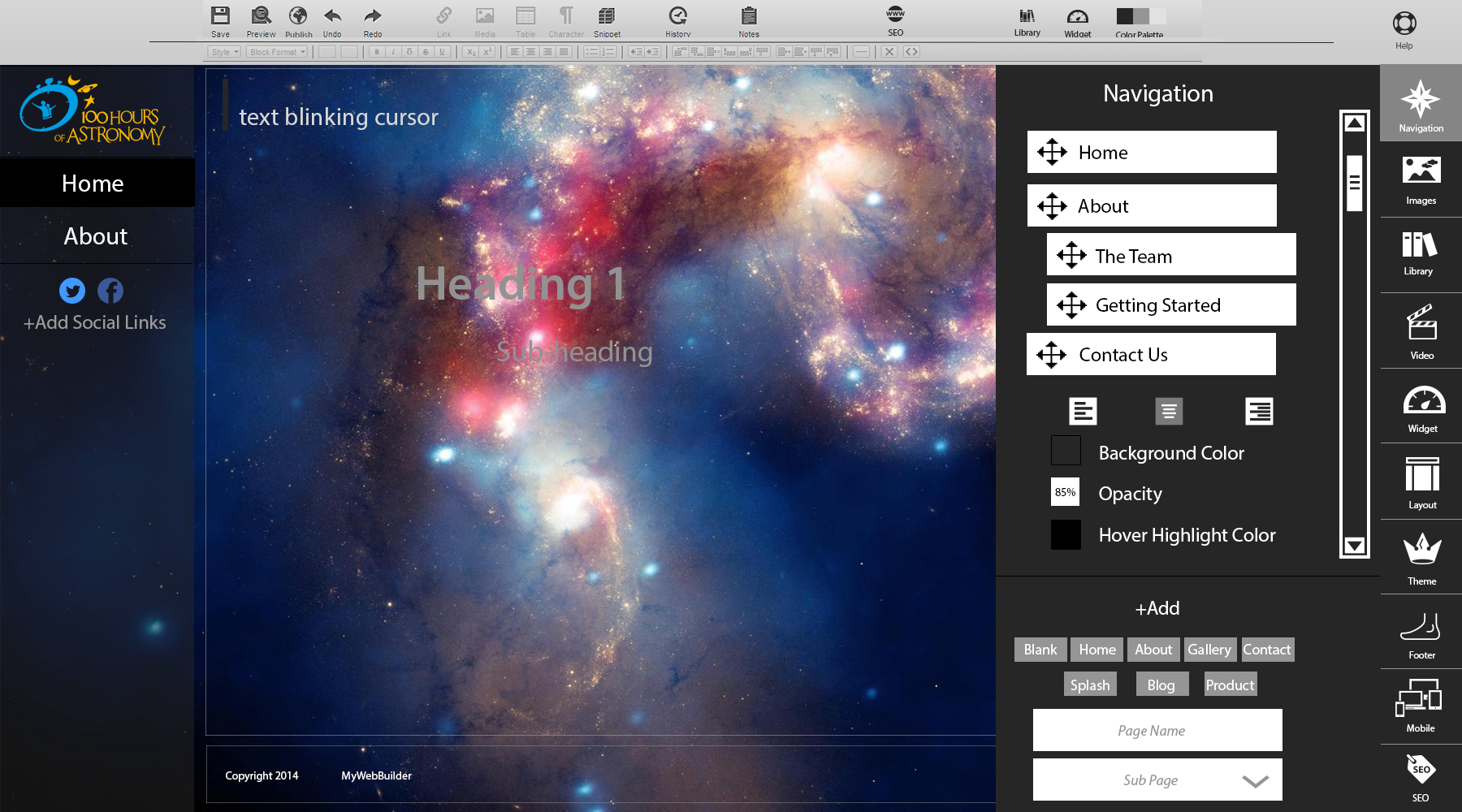The height and width of the screenshot is (812, 1462).
Task: Select Getting Started navigation item
Action: tap(1171, 304)
